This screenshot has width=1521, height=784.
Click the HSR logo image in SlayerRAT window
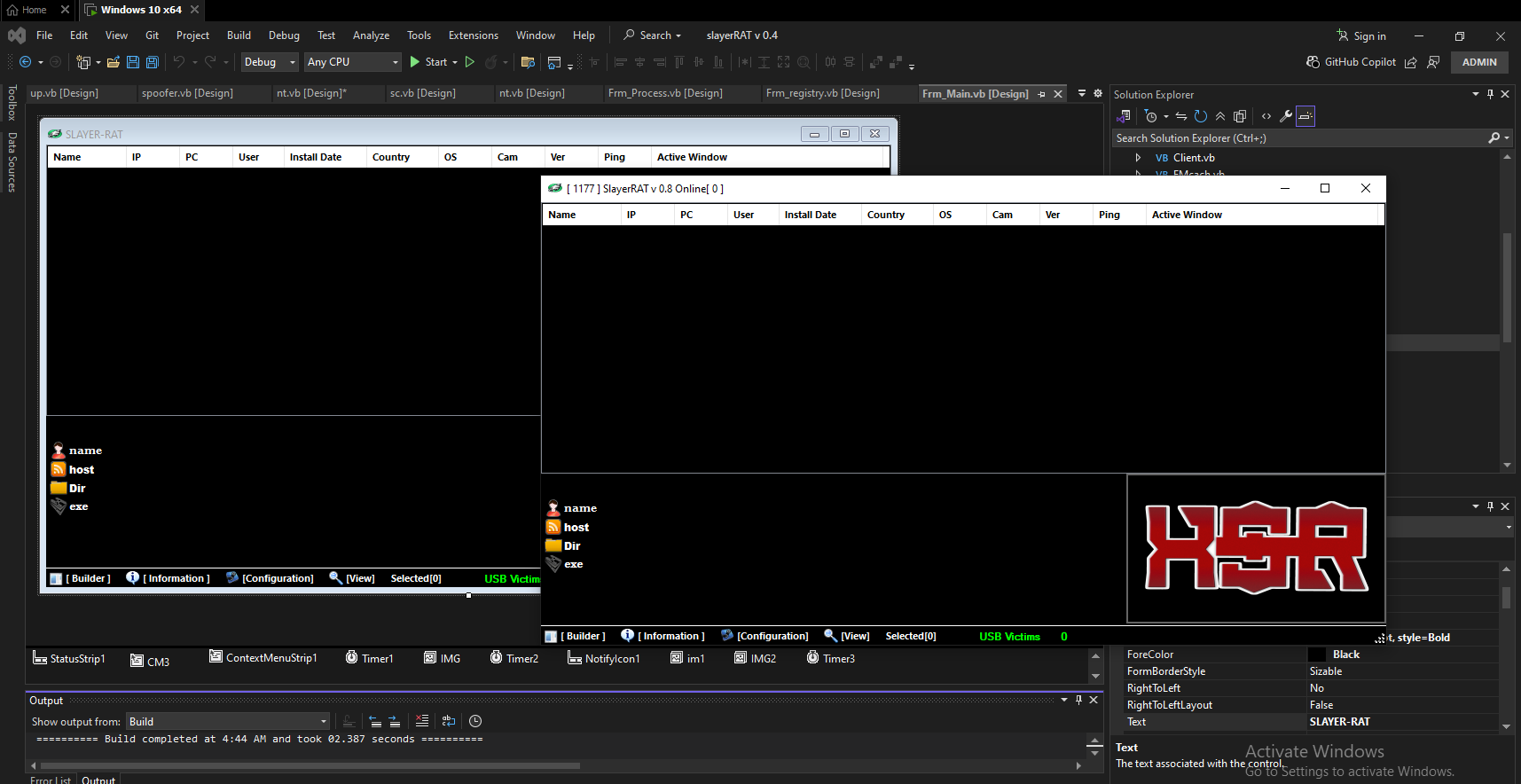tap(1256, 549)
